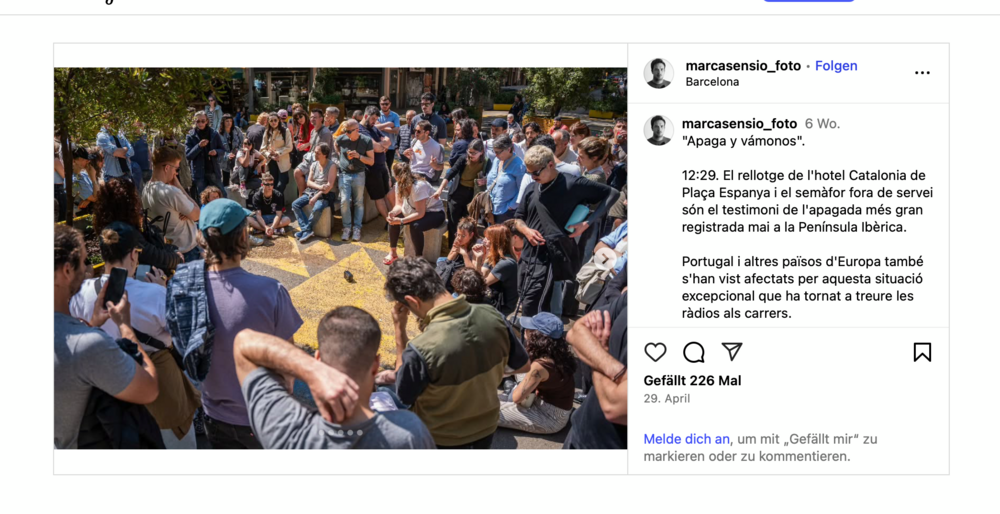Open the '6 Wo.' timestamp next to the username
1000x514 pixels.
coord(822,124)
